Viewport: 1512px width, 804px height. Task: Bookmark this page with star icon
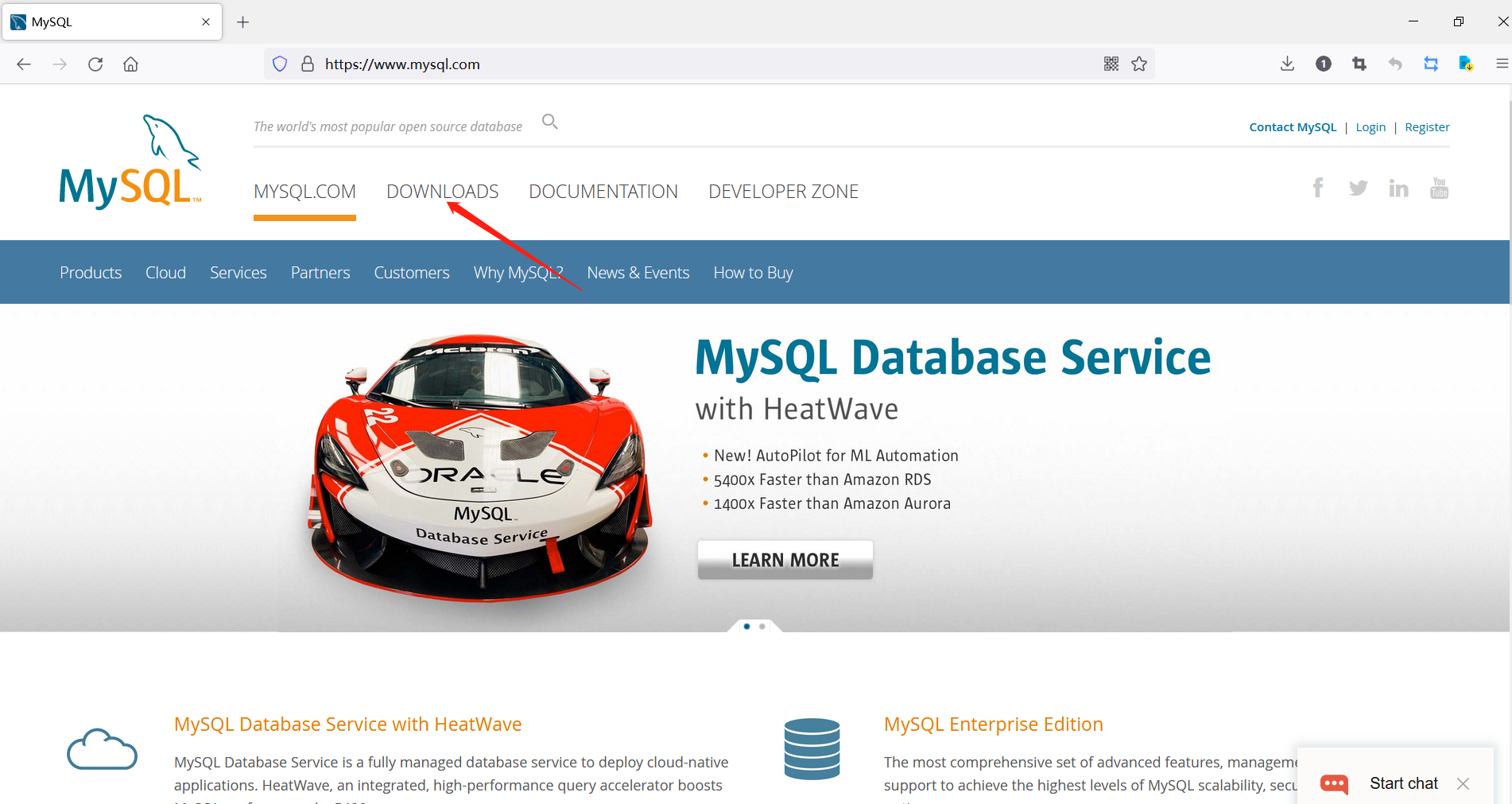pyautogui.click(x=1139, y=64)
